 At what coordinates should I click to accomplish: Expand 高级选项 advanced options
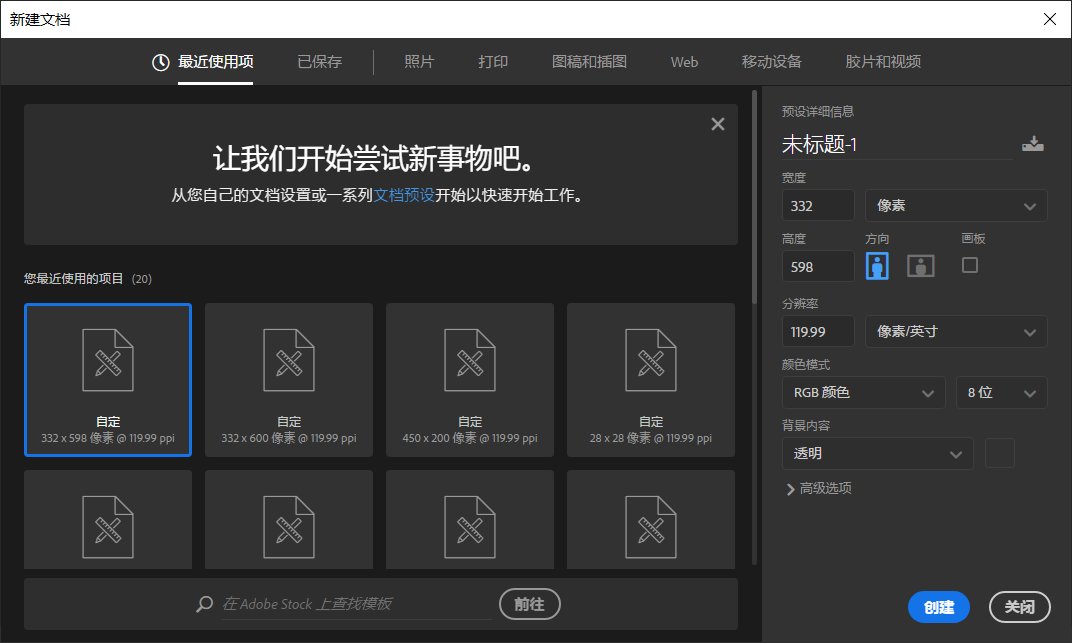point(818,489)
